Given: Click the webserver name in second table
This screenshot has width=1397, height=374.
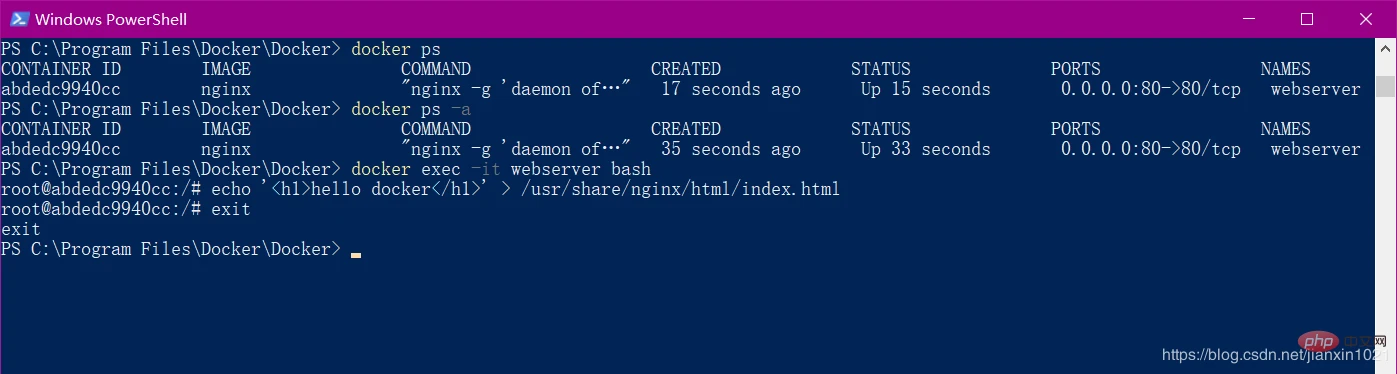Looking at the screenshot, I should pos(1316,149).
